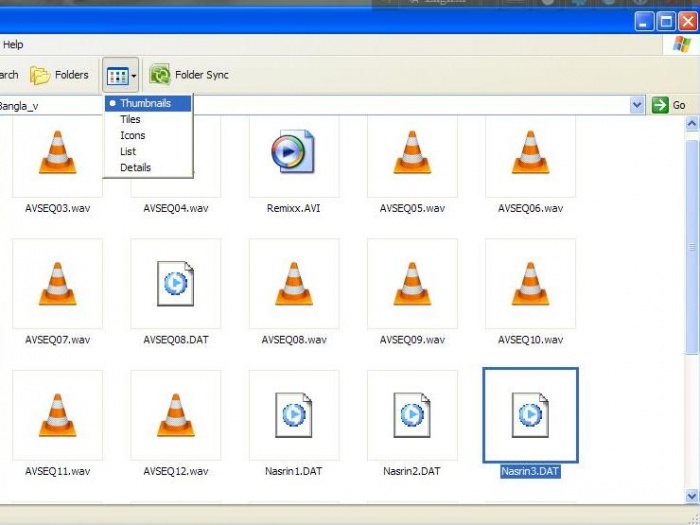Screen dimensions: 700x525
Task: Select the AVSEQ10.wav VLC cone icon
Action: click(x=530, y=284)
